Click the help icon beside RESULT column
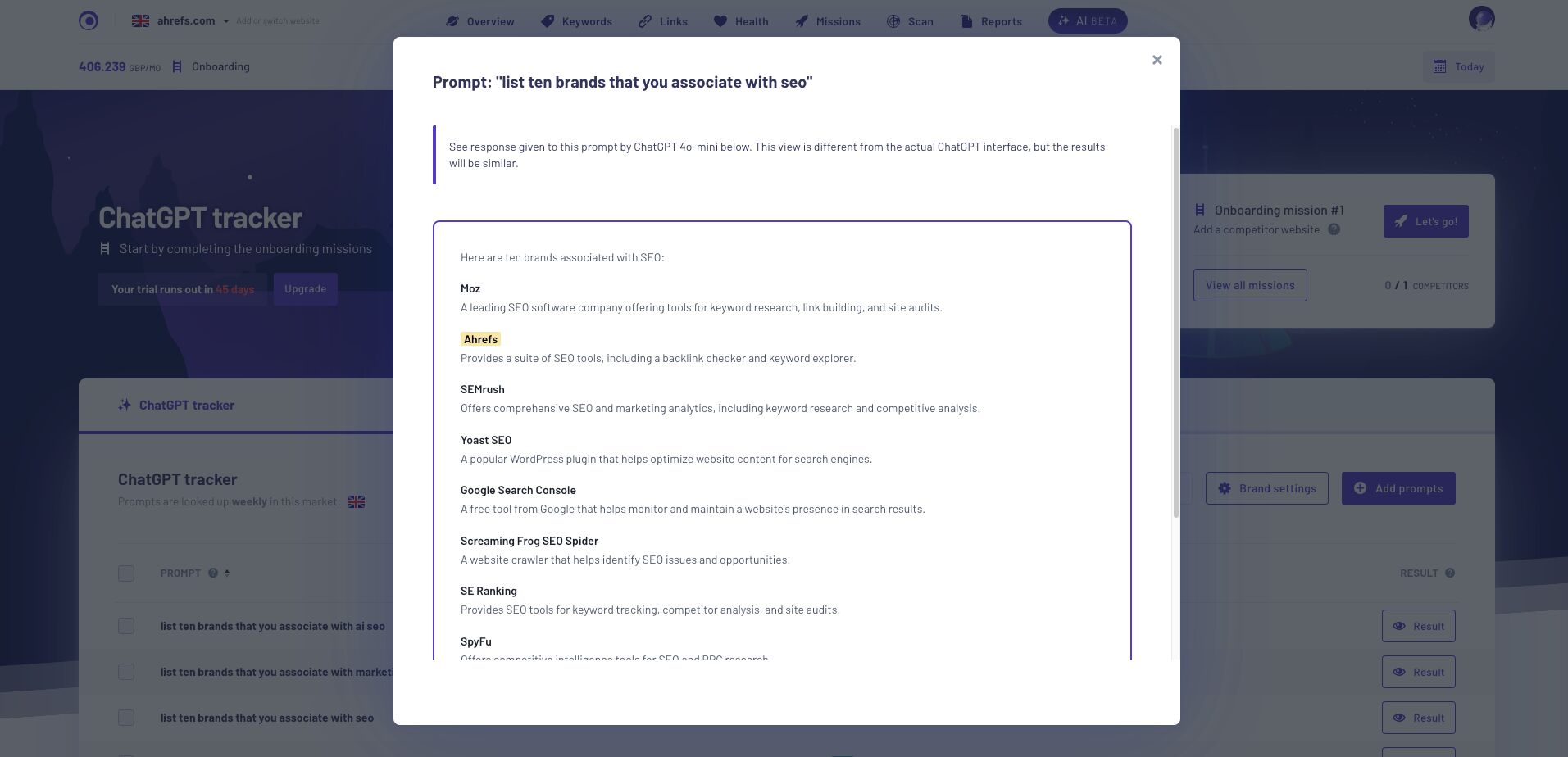Image resolution: width=1568 pixels, height=757 pixels. [1449, 573]
